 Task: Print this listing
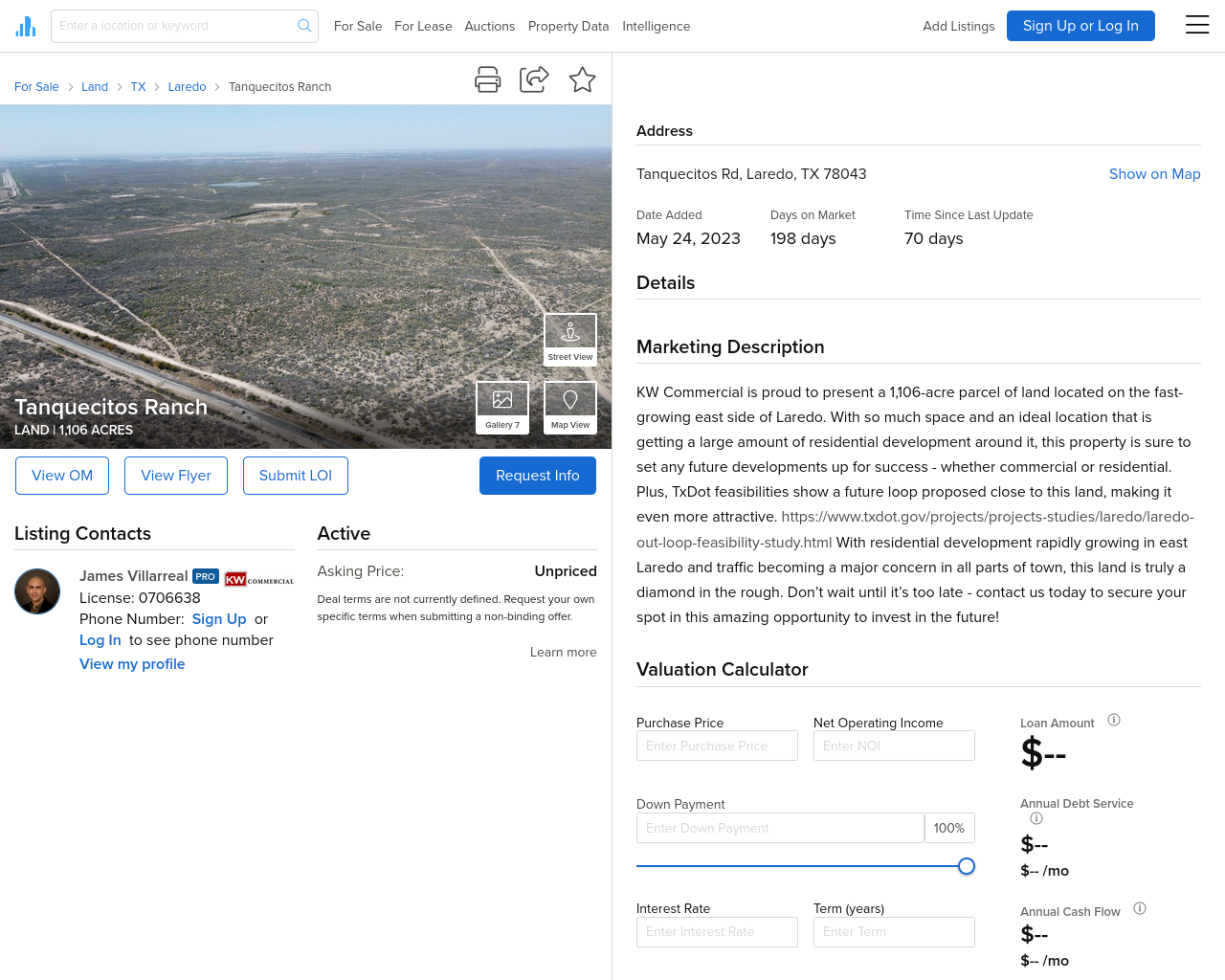coord(488,79)
